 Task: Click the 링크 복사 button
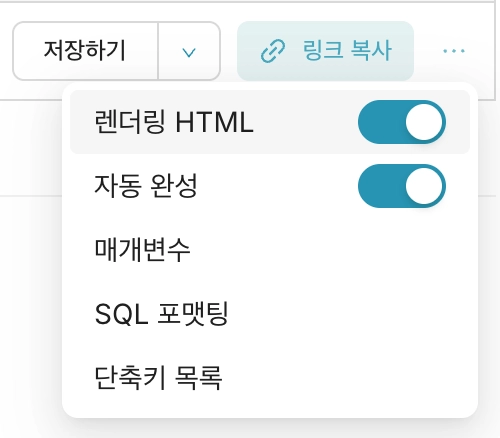coord(325,51)
